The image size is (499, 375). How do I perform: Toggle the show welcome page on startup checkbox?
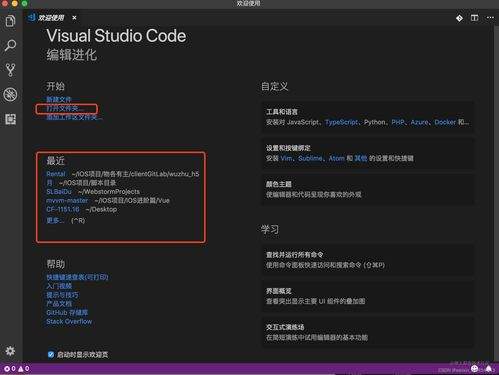51,354
